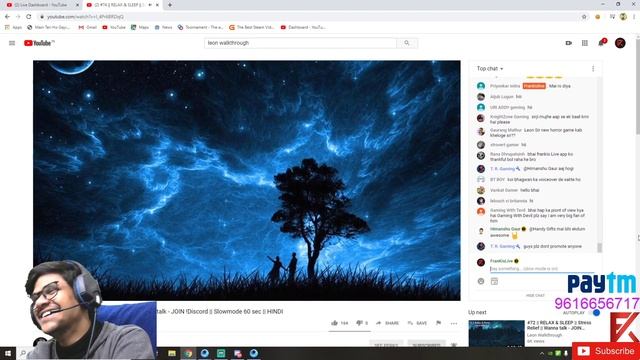Viewport: 640px width, 360px height.
Task: Report the video with flag icon
Action: (x=438, y=323)
